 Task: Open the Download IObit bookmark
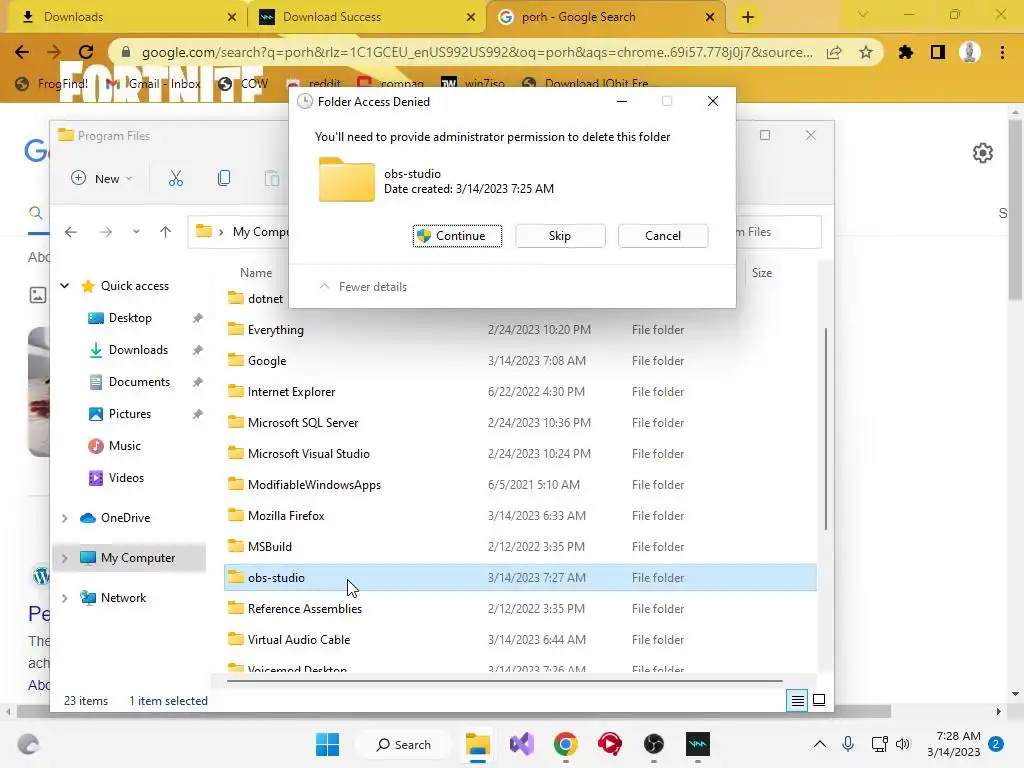click(585, 84)
